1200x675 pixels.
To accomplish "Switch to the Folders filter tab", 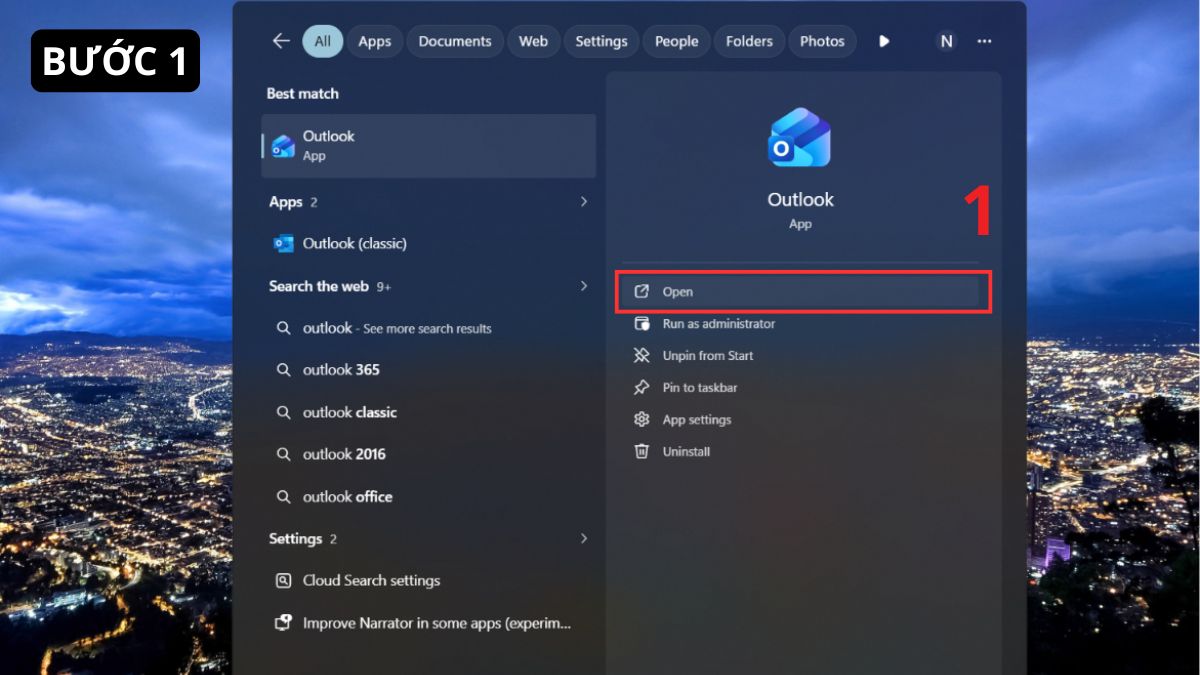I will pyautogui.click(x=749, y=41).
